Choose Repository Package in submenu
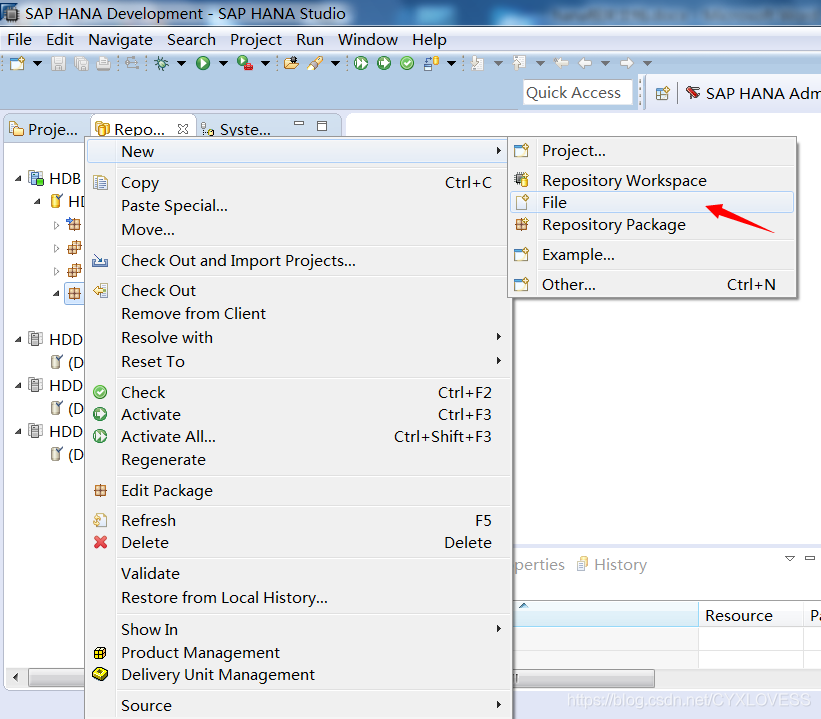821x719 pixels. 652,225
